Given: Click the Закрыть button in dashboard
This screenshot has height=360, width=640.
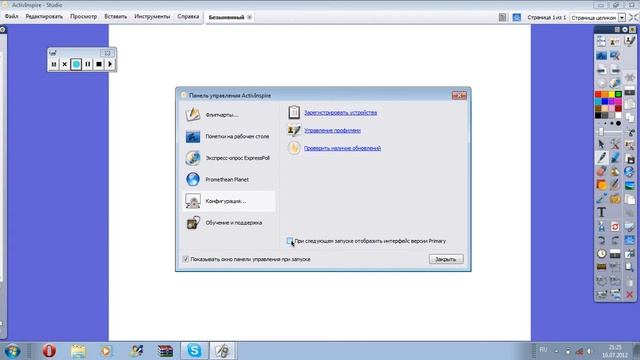Looking at the screenshot, I should pyautogui.click(x=446, y=259).
